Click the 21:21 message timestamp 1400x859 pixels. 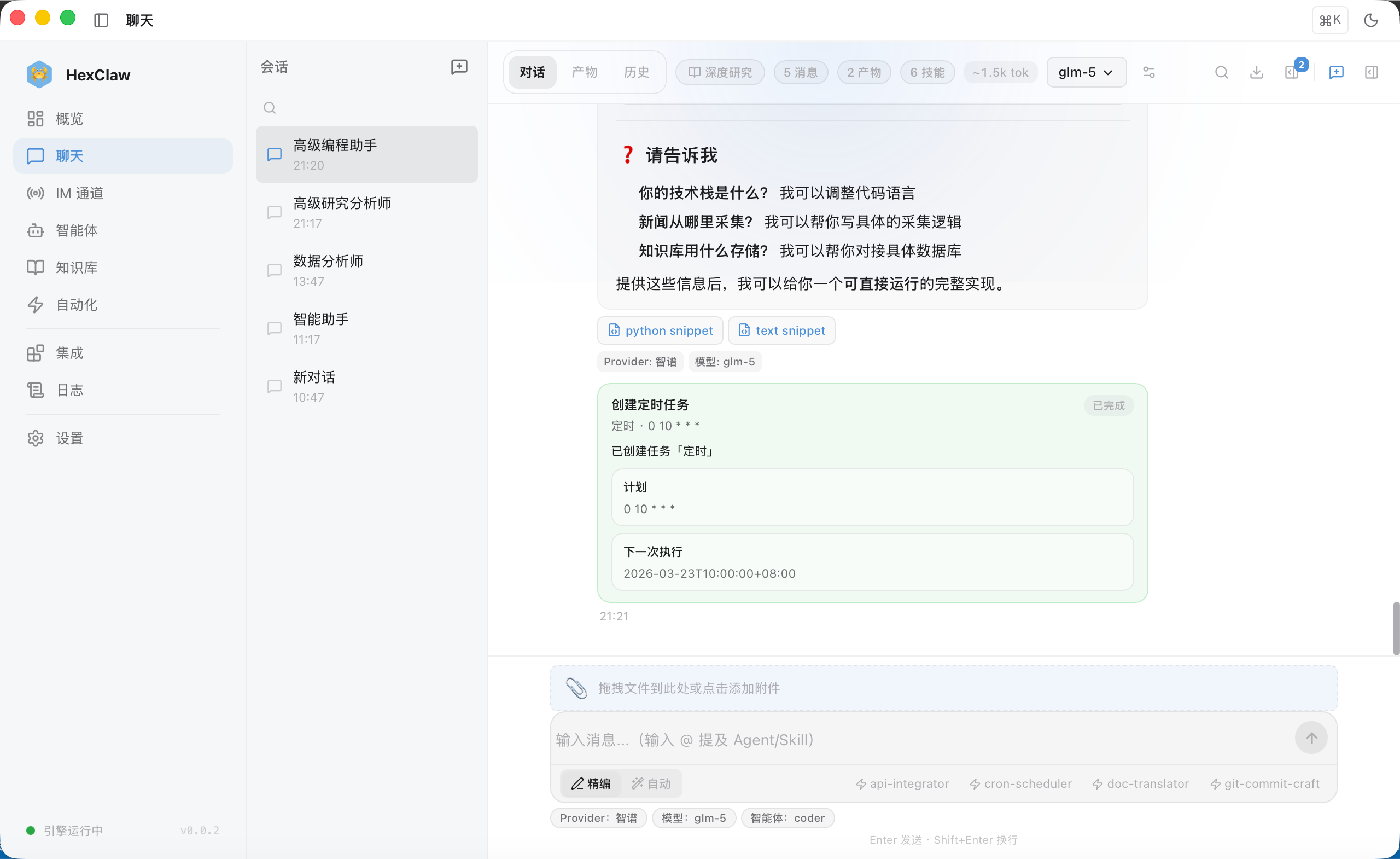[614, 616]
